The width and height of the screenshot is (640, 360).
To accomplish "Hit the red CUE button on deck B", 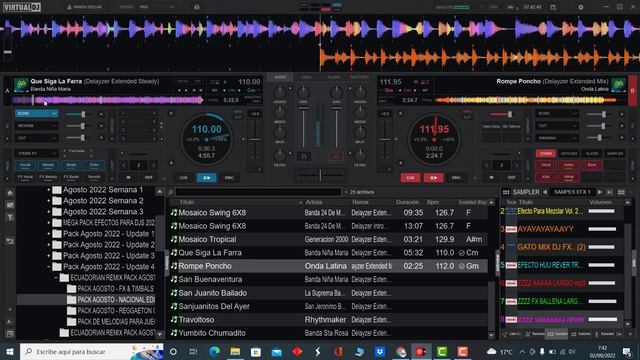I will click(410, 178).
